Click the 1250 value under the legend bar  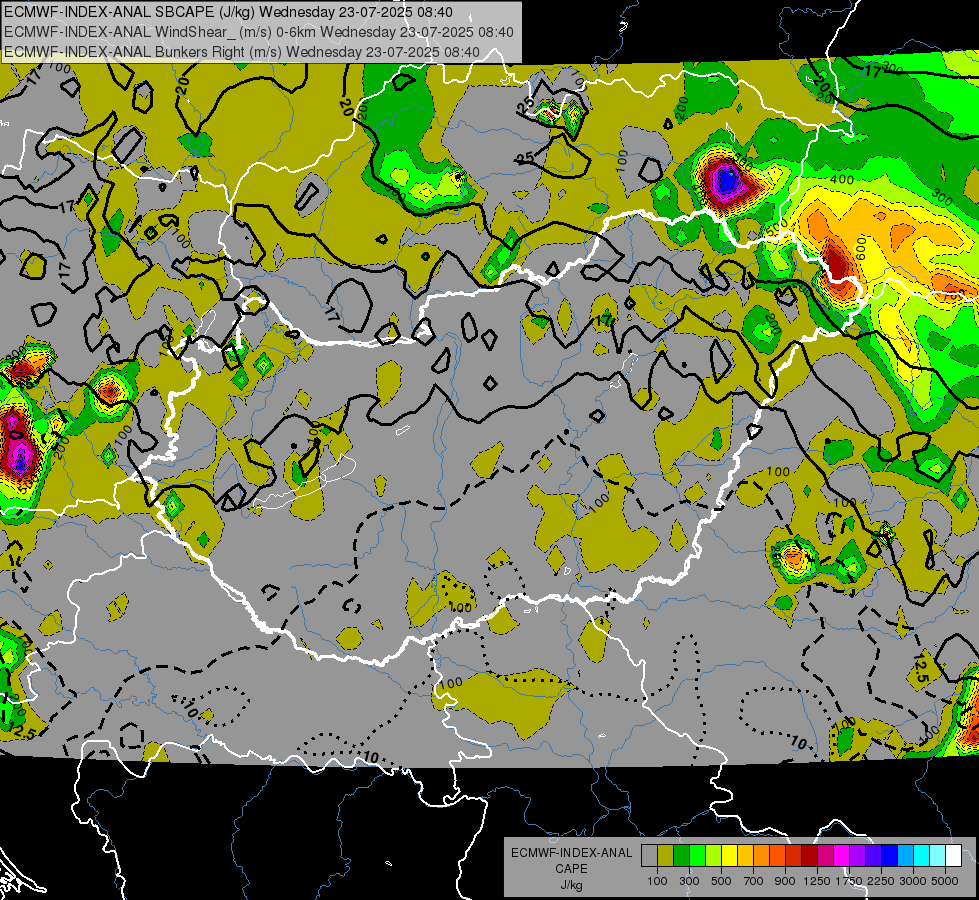coord(817,881)
